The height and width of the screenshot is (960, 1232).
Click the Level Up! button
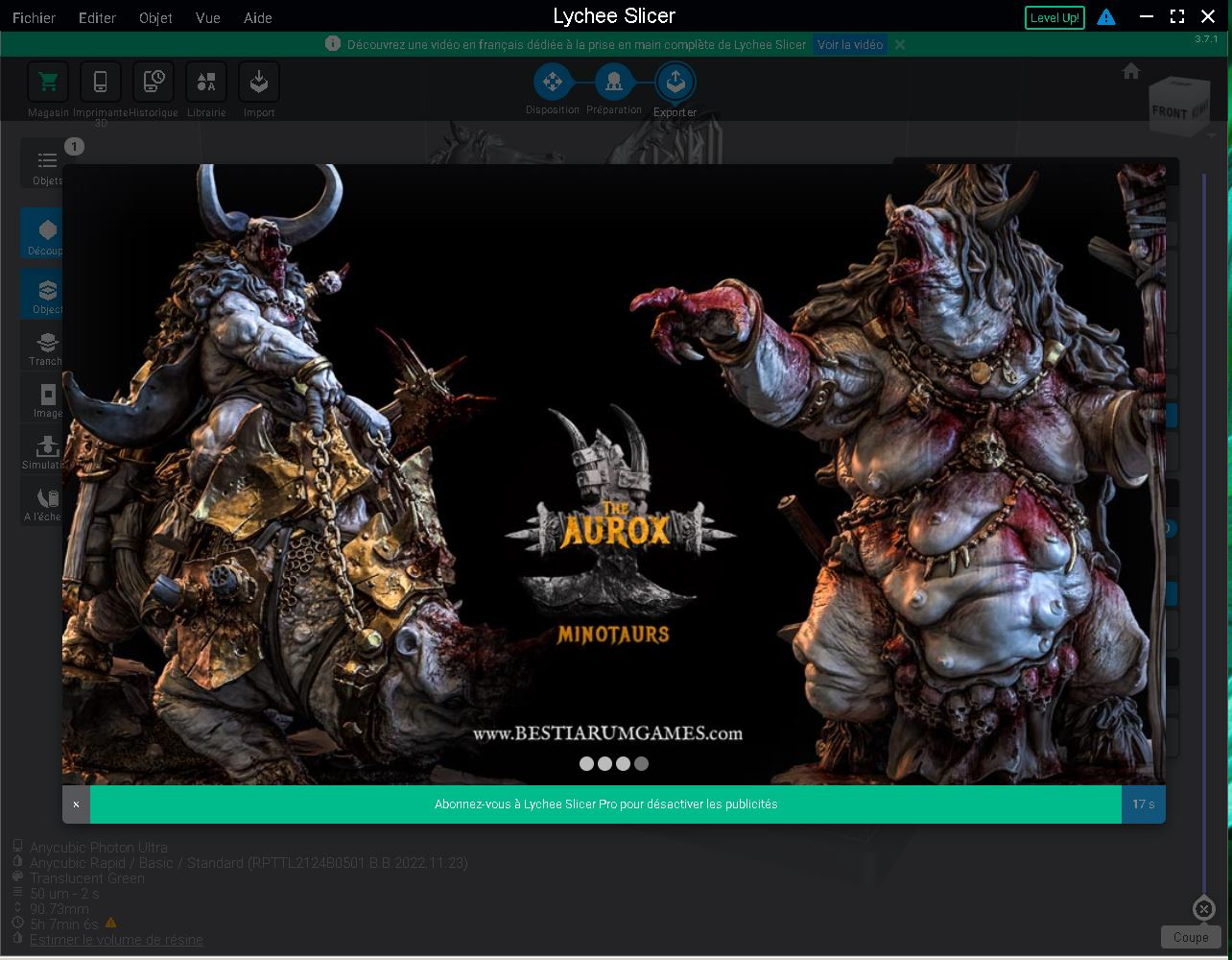pos(1054,17)
